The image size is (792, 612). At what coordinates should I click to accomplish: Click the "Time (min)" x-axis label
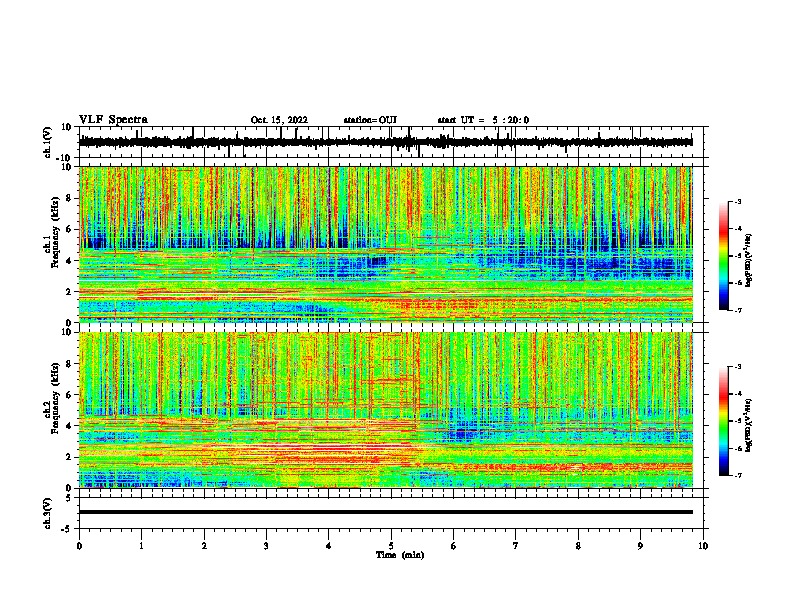pyautogui.click(x=400, y=555)
